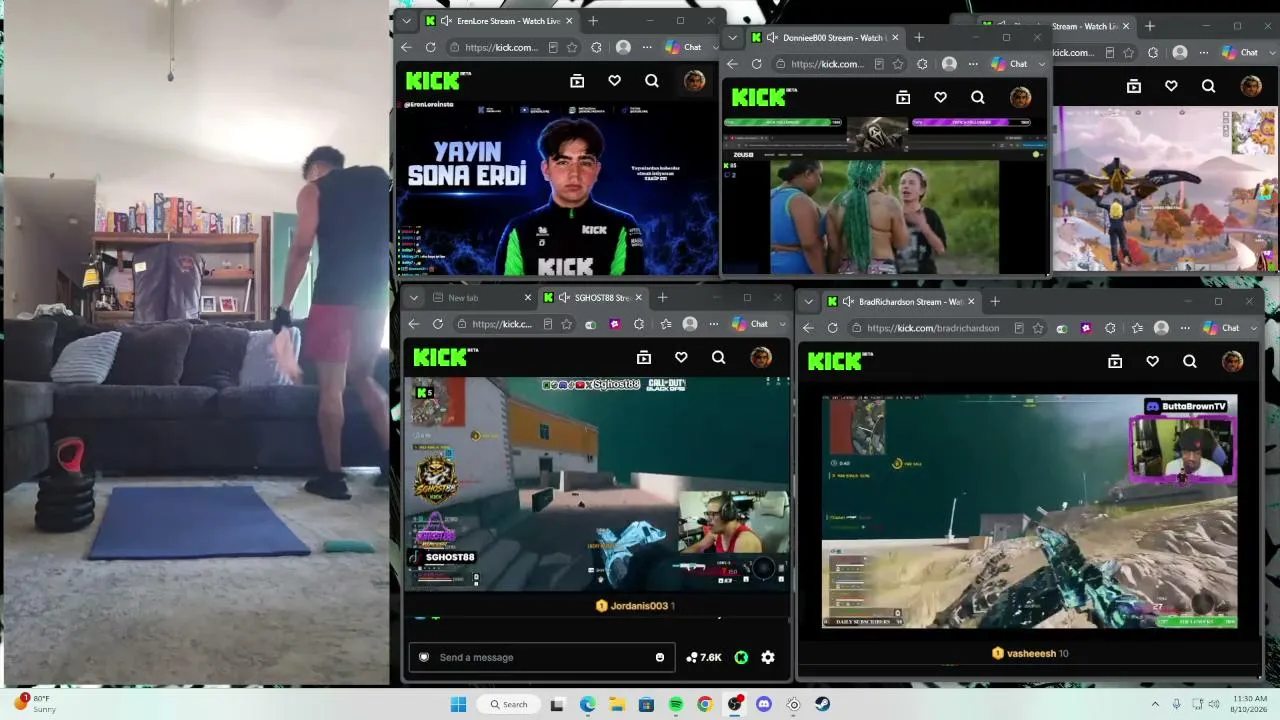Click the 7.6K channel points button
Viewport: 1280px width, 720px height.
point(704,657)
